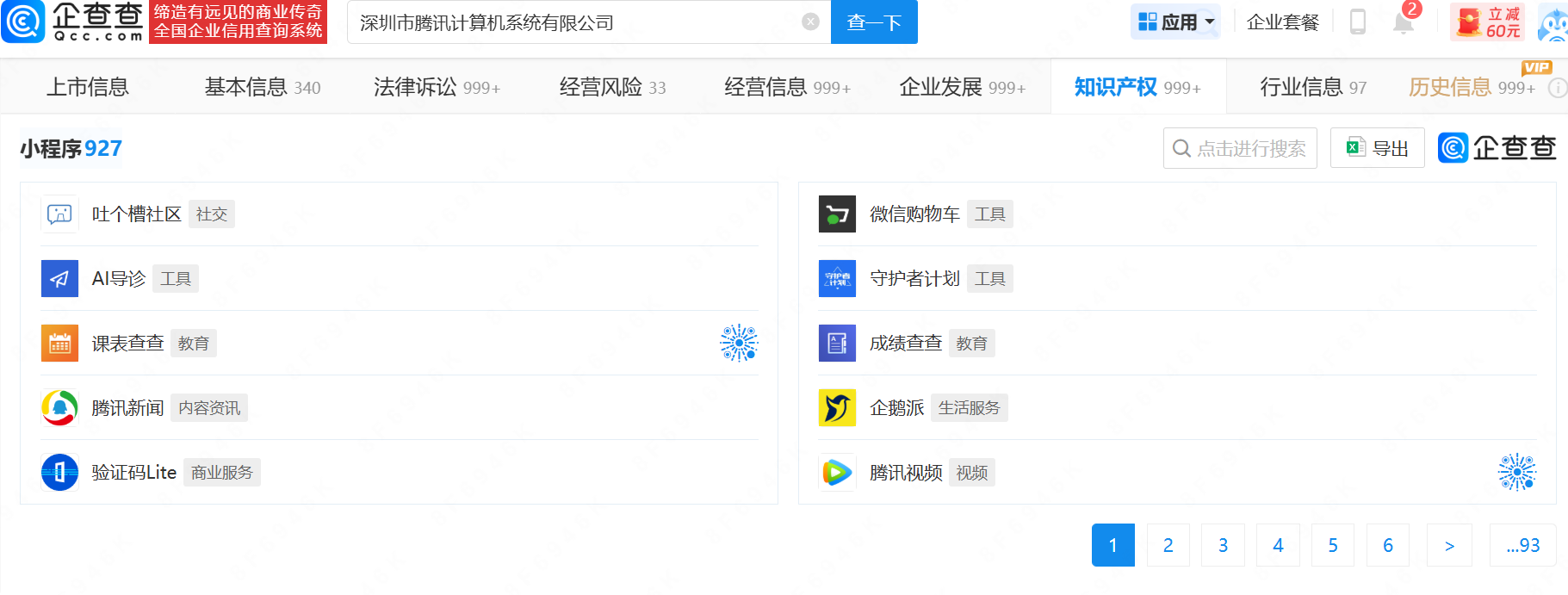The width and height of the screenshot is (1568, 595).
Task: Go to next page with the > arrow
Action: 1449,545
